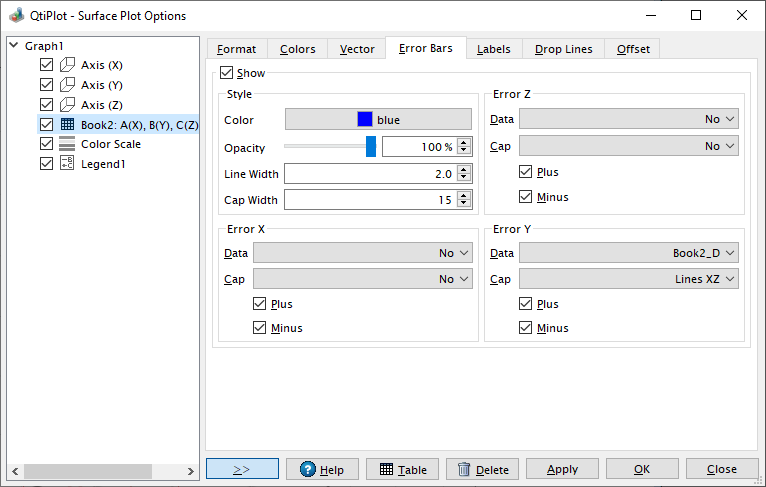Uncheck the Show error bars checkbox
The height and width of the screenshot is (487, 766).
pos(227,73)
